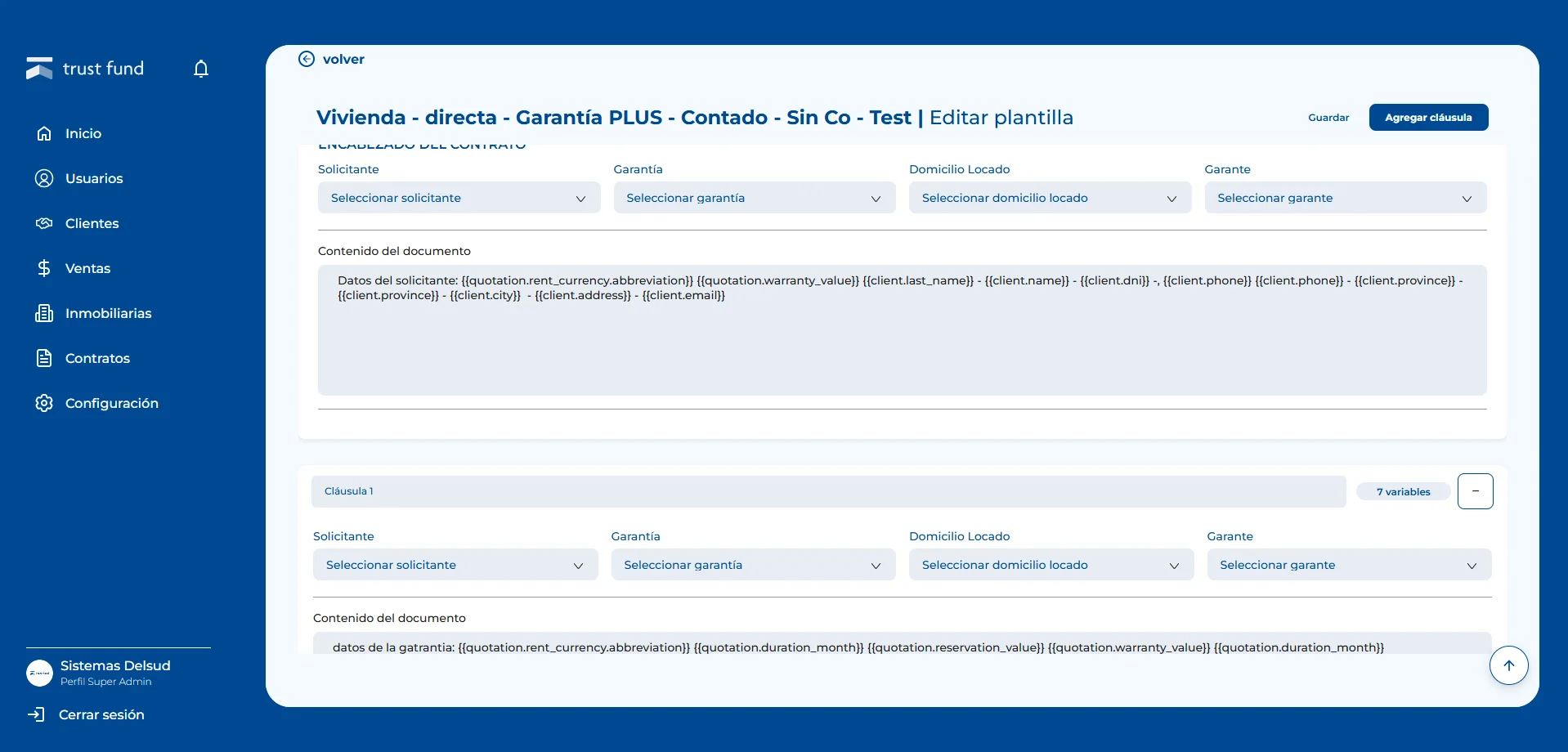Open header Seleccionar solicitante dropdown
1568x752 pixels.
(x=459, y=198)
